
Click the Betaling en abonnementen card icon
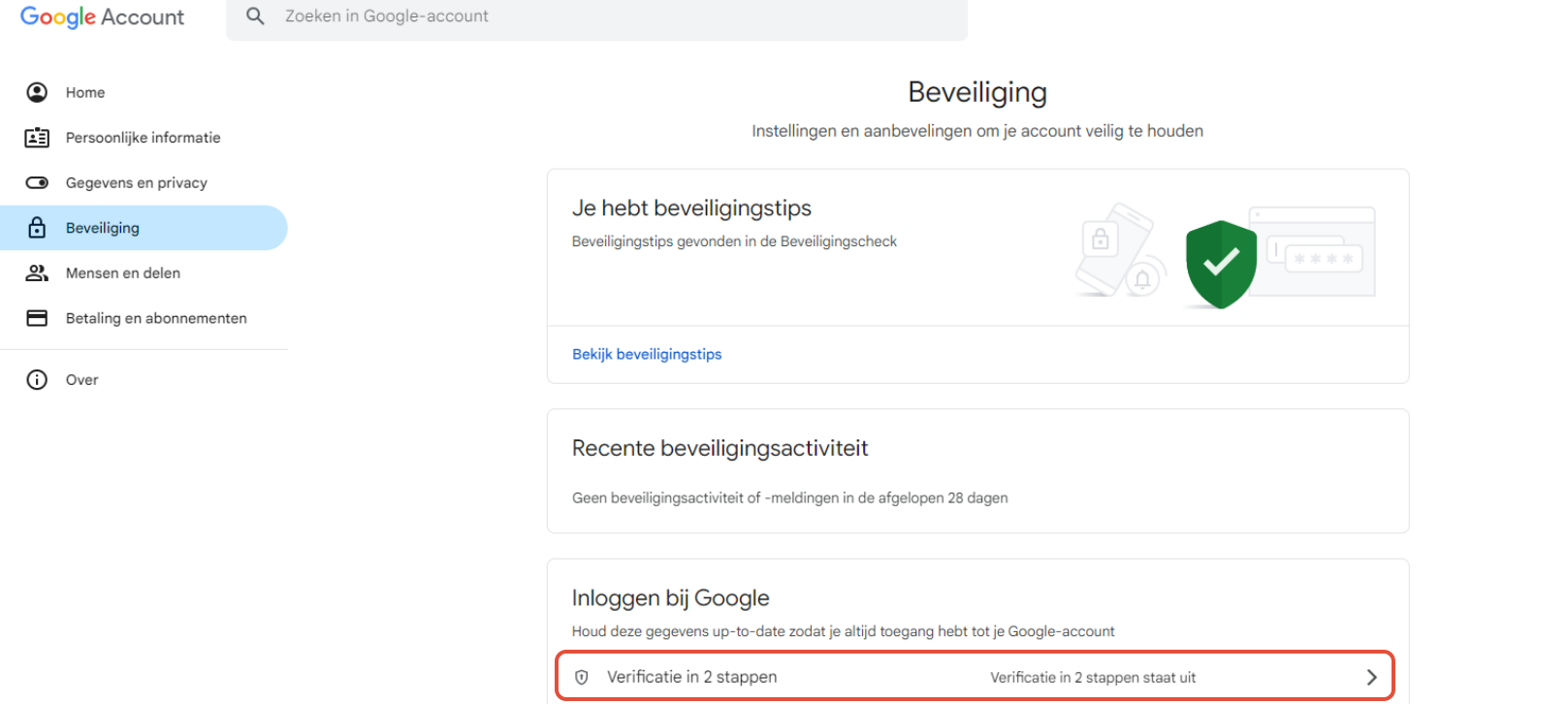coord(37,318)
